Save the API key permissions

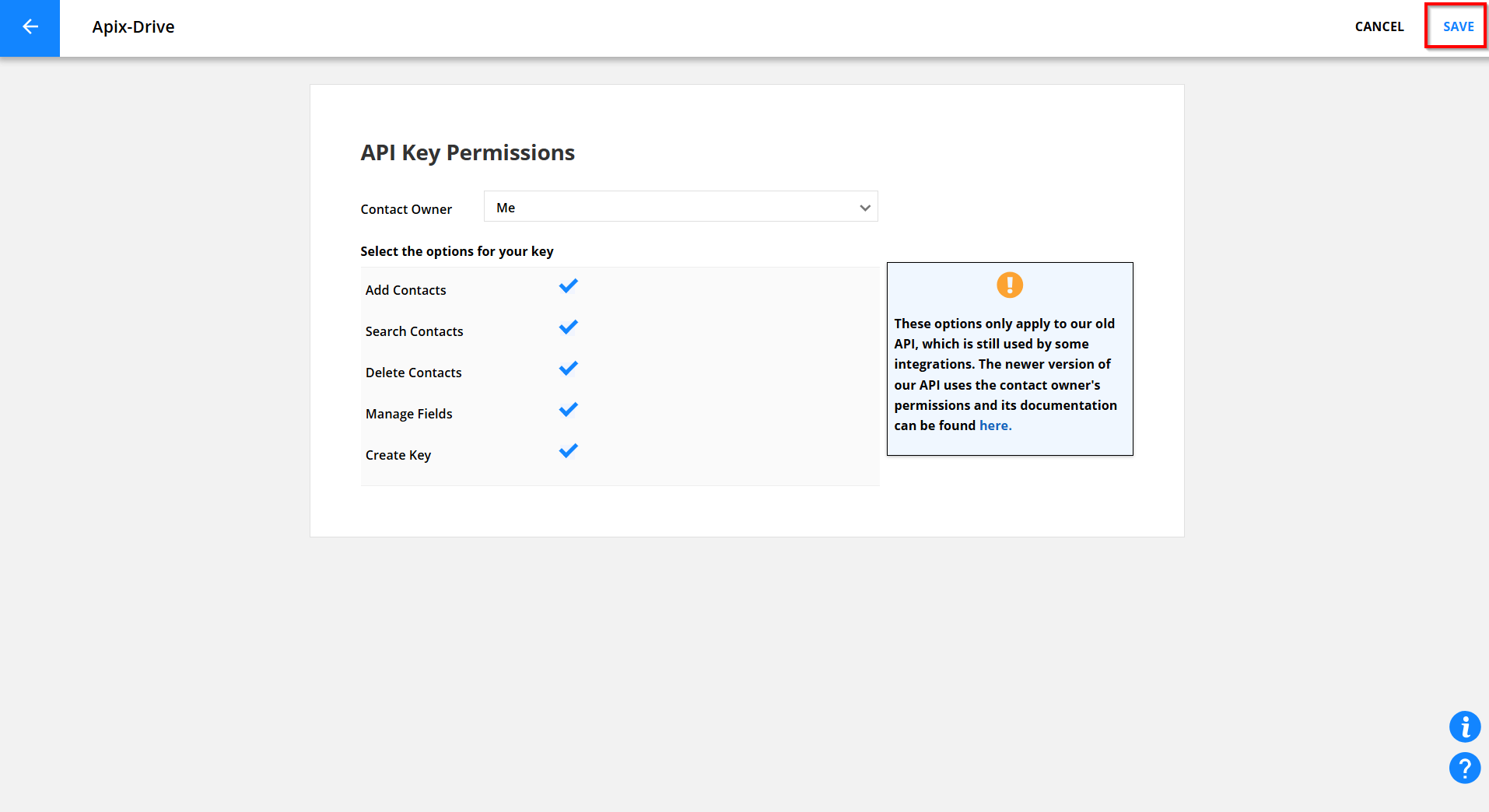point(1457,26)
